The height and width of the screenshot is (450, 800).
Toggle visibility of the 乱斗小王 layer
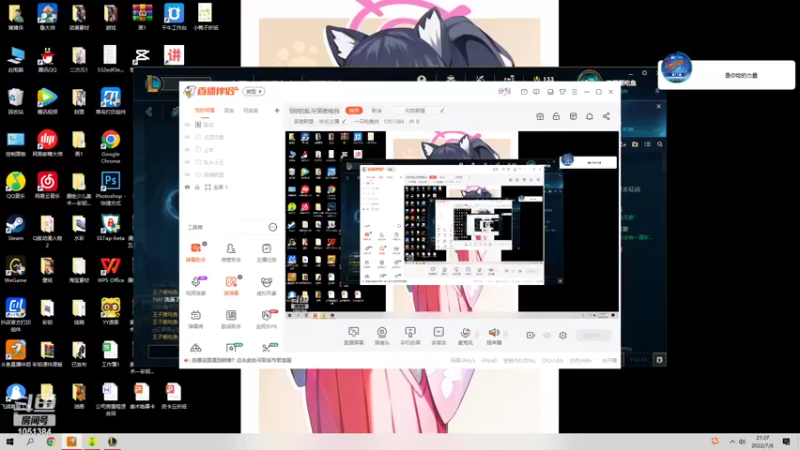(187, 162)
